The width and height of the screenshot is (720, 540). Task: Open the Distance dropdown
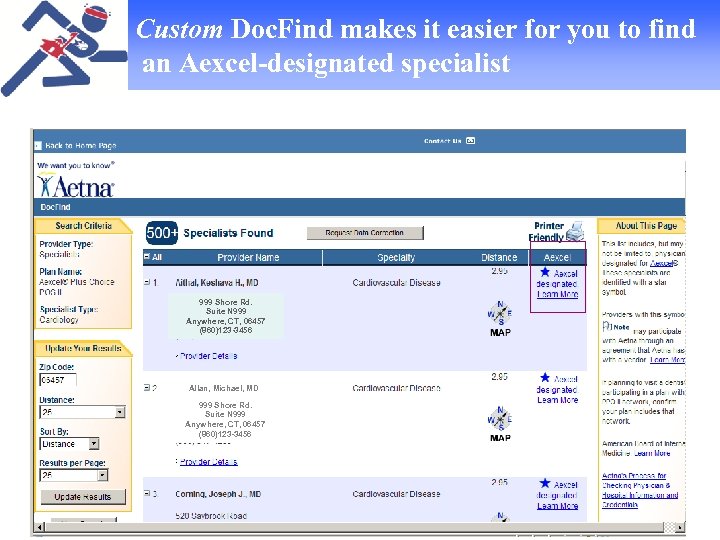tap(120, 412)
